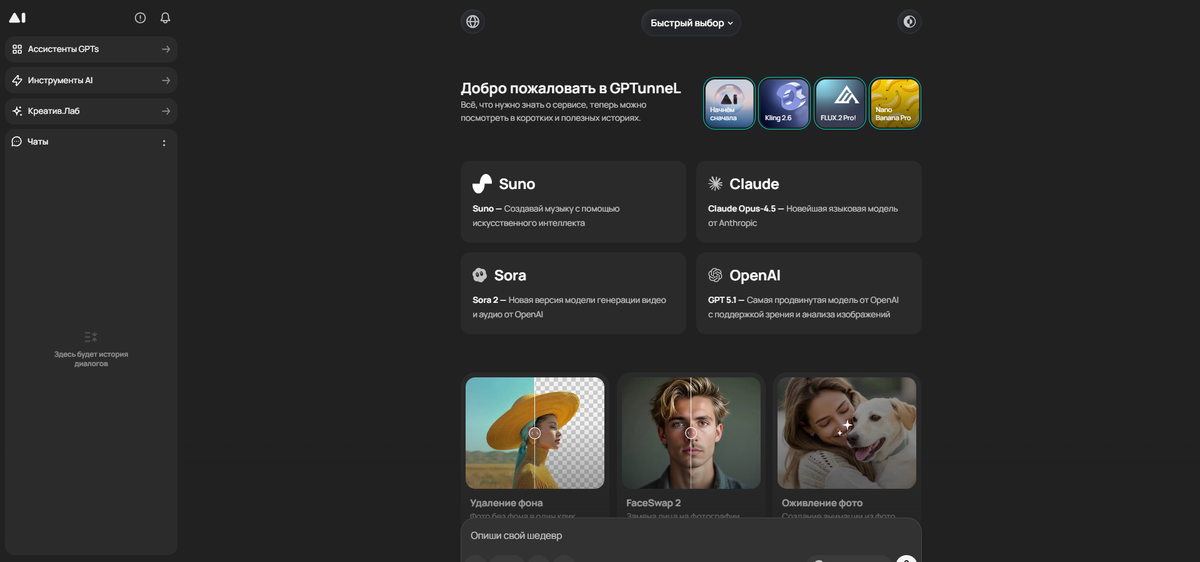Open the Sora 2 card description
This screenshot has width=1200, height=562.
tap(569, 307)
